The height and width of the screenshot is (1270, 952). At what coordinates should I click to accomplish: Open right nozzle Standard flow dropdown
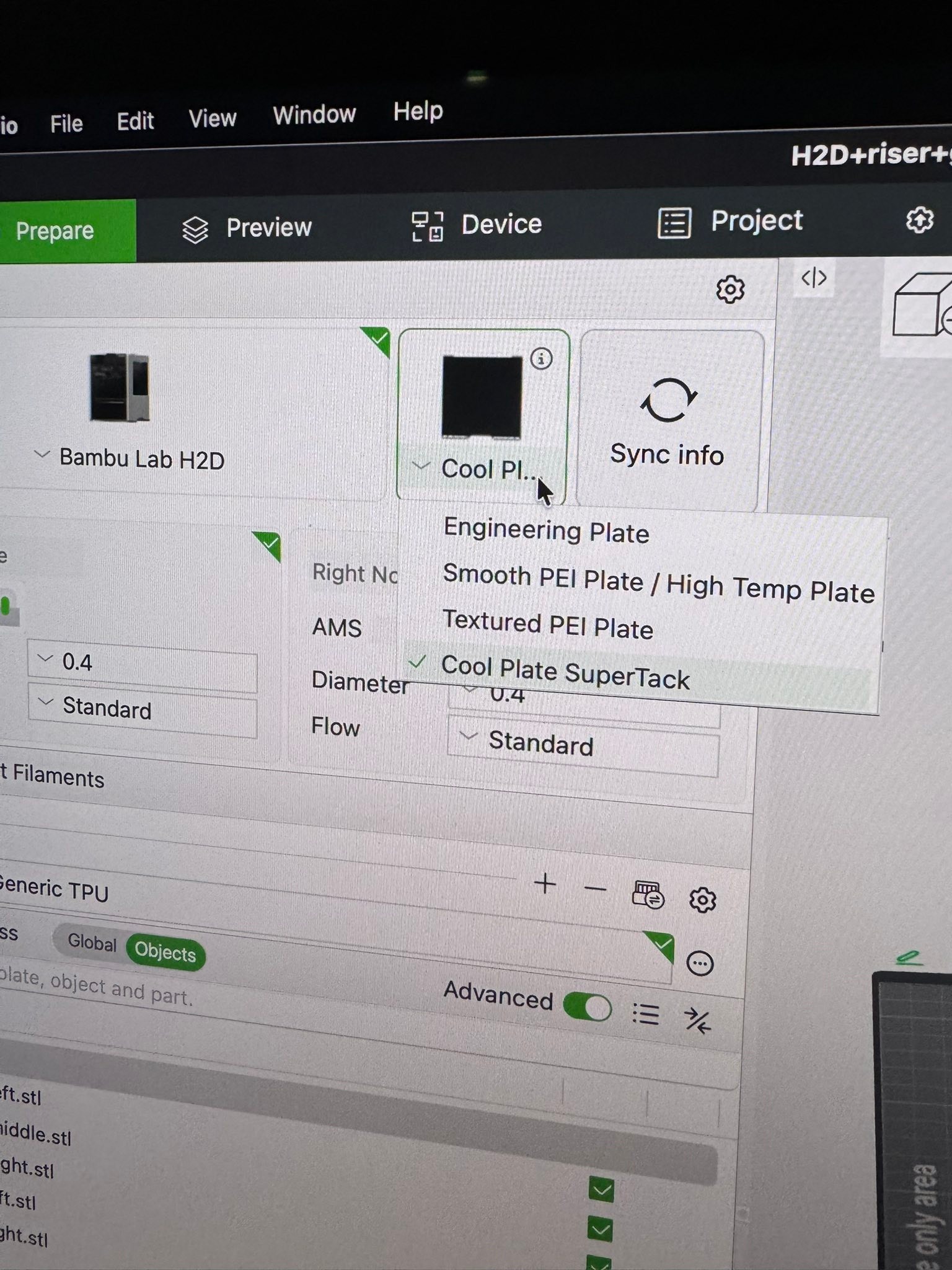coord(583,745)
